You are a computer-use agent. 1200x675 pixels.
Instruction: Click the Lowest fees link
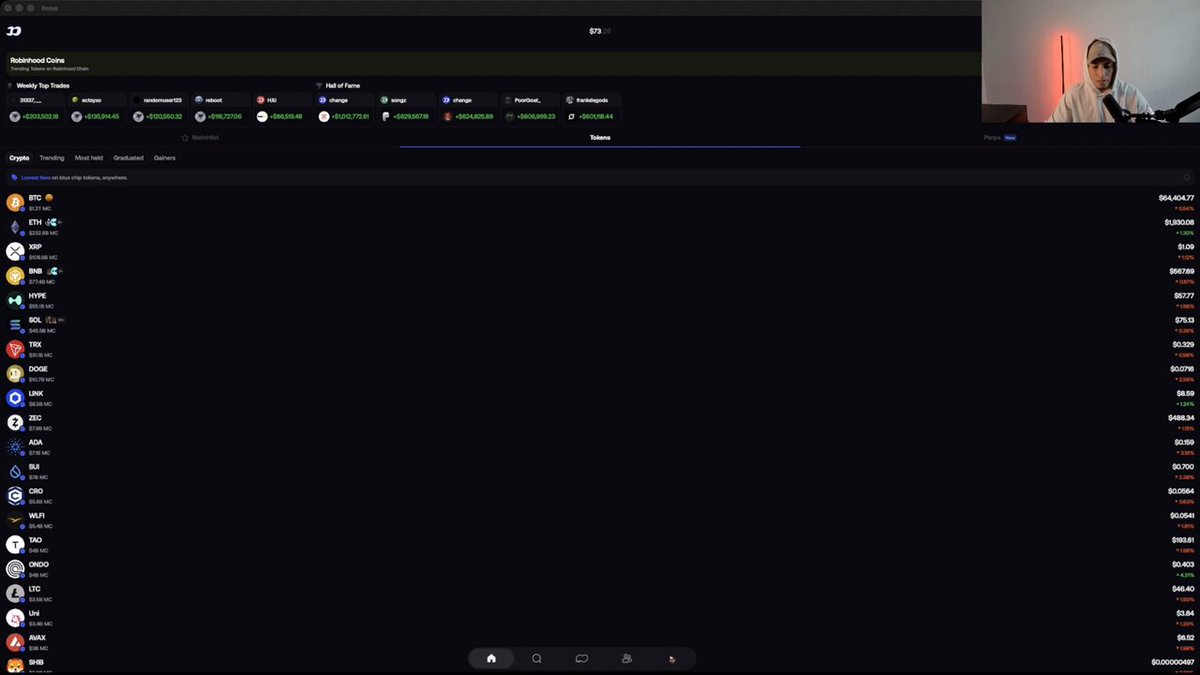tap(36, 178)
